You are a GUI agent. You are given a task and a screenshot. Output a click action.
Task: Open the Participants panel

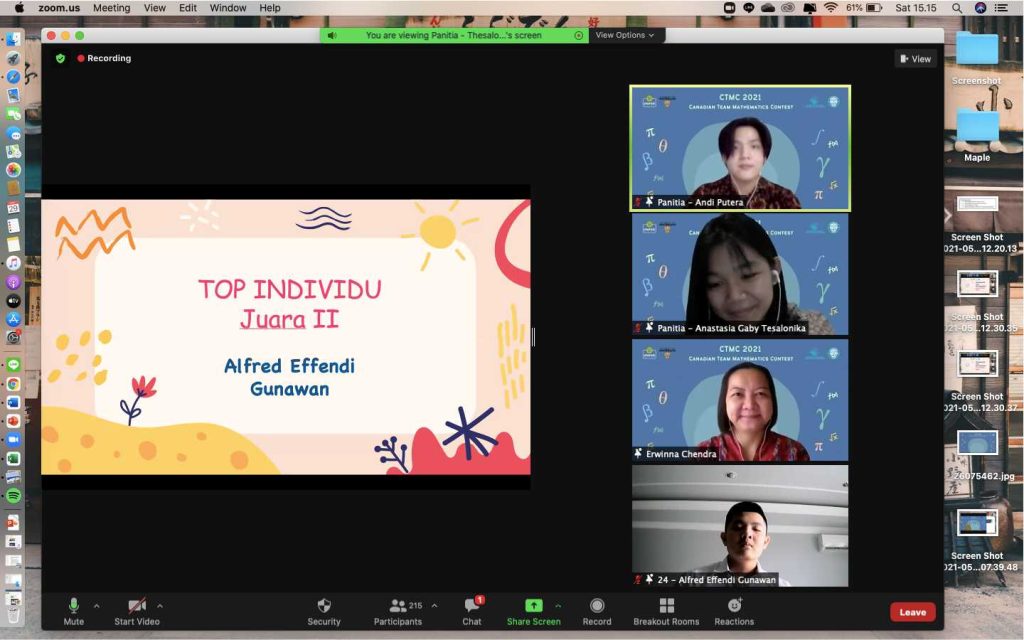click(399, 606)
